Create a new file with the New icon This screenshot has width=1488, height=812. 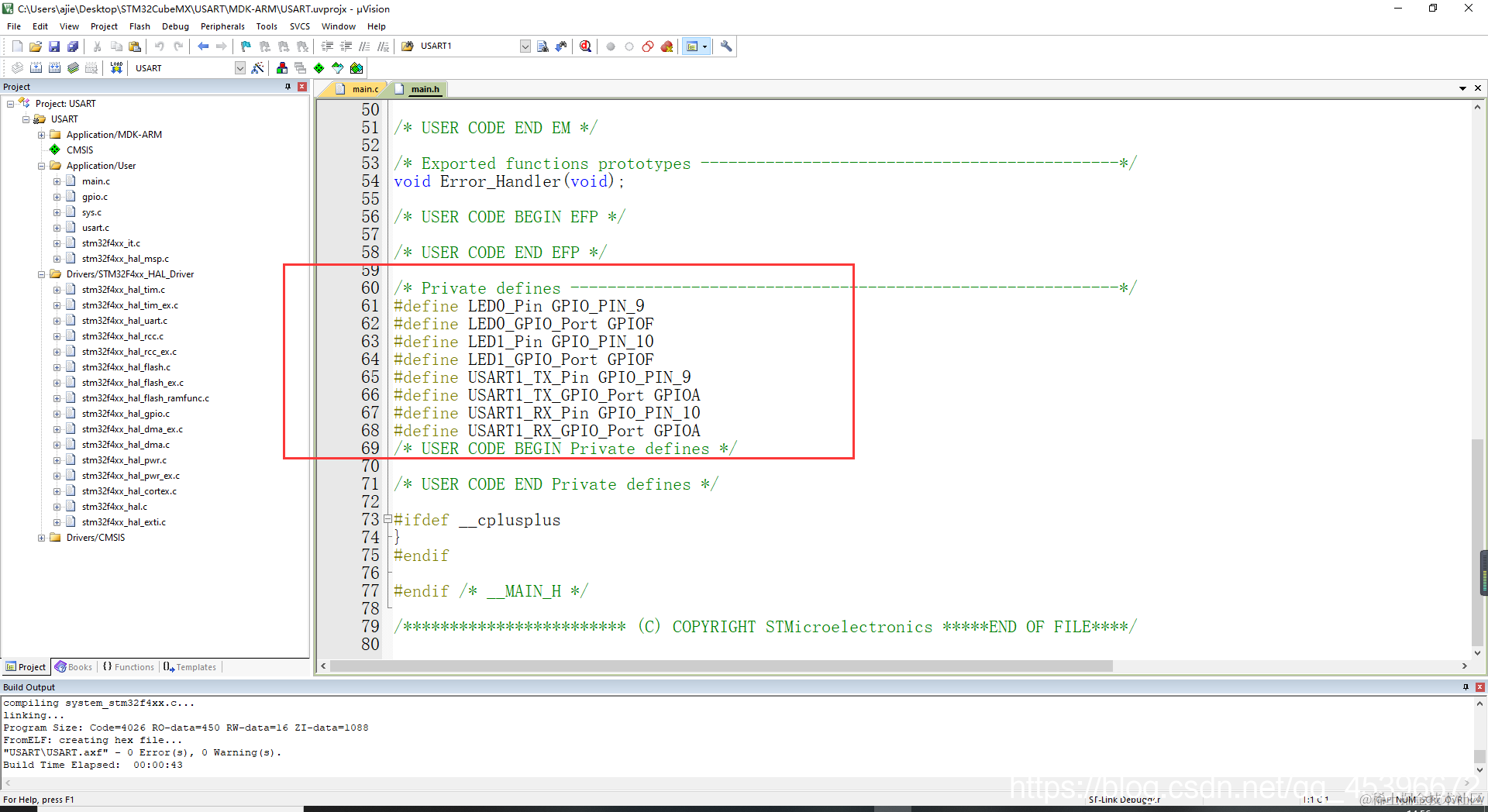pyautogui.click(x=17, y=46)
